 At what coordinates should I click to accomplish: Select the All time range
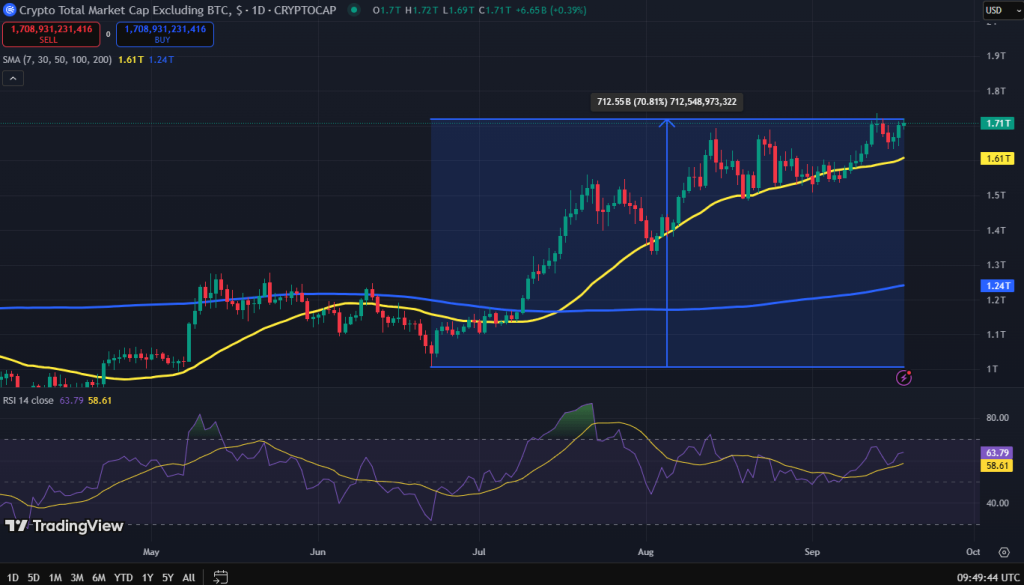(x=188, y=577)
